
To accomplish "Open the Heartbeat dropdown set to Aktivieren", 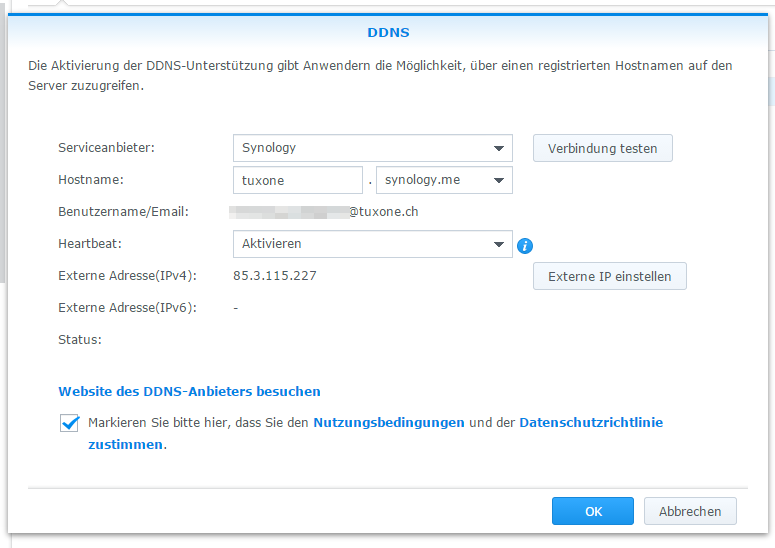I will (372, 244).
